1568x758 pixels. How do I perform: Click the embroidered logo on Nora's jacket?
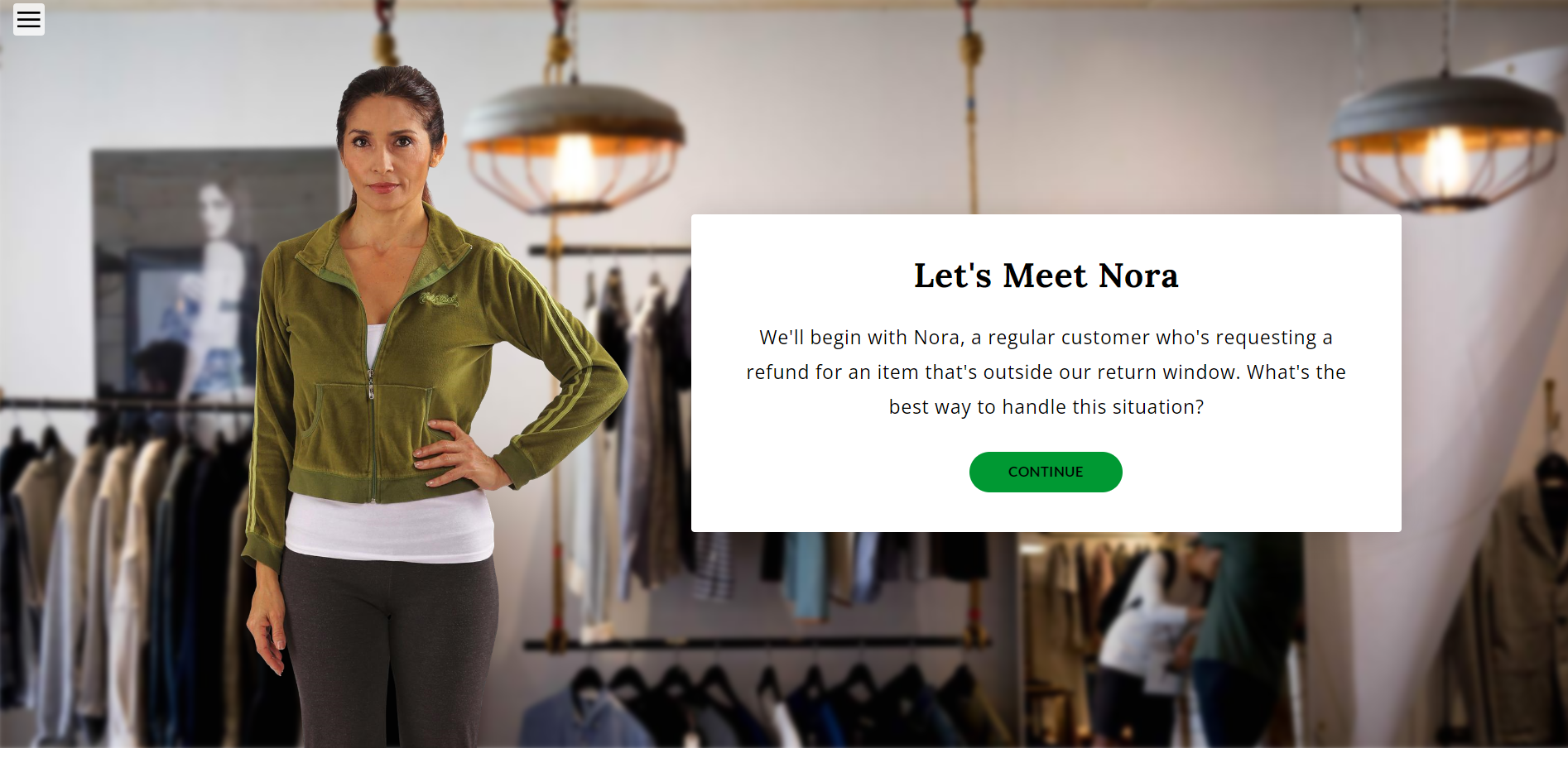(439, 299)
